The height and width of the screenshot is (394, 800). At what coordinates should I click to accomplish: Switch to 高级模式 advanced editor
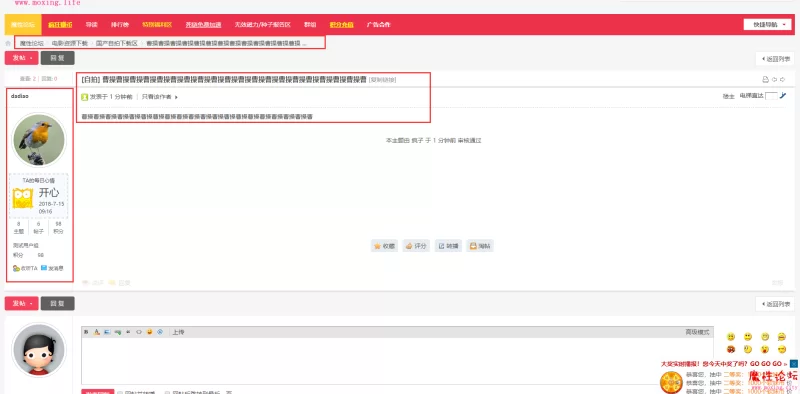pos(697,332)
